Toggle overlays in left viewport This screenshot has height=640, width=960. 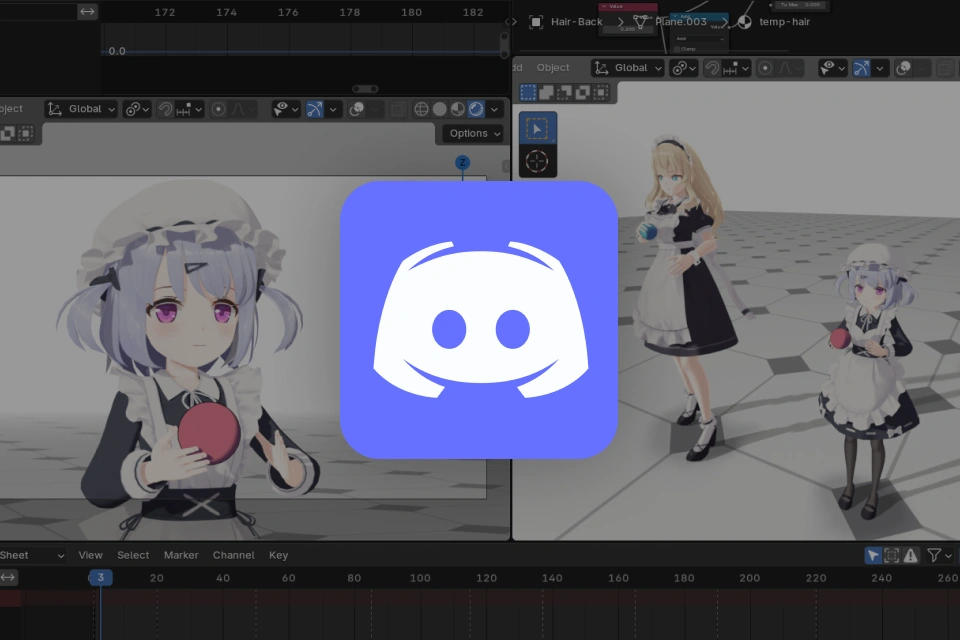click(x=357, y=109)
